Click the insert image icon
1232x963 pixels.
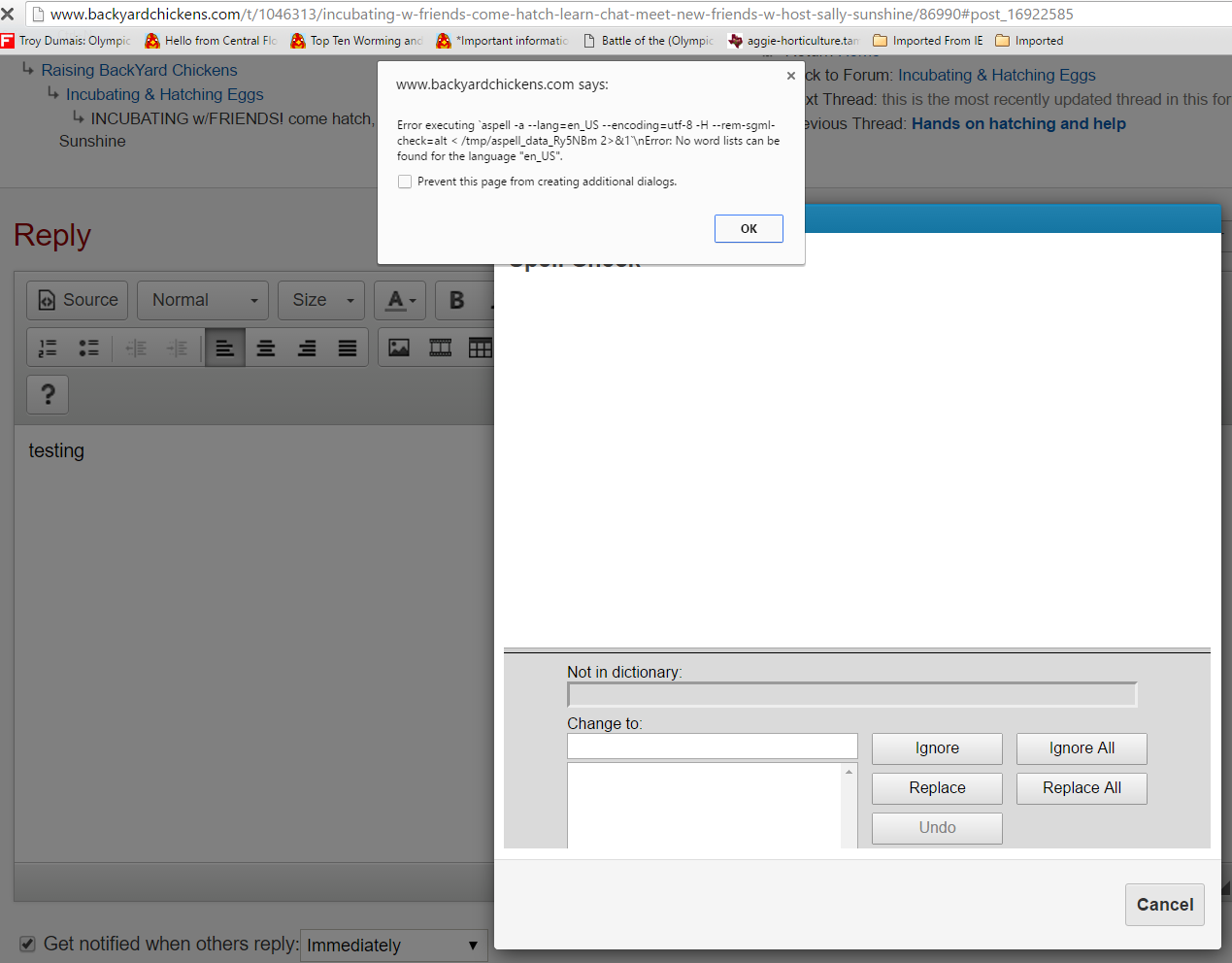[x=399, y=348]
